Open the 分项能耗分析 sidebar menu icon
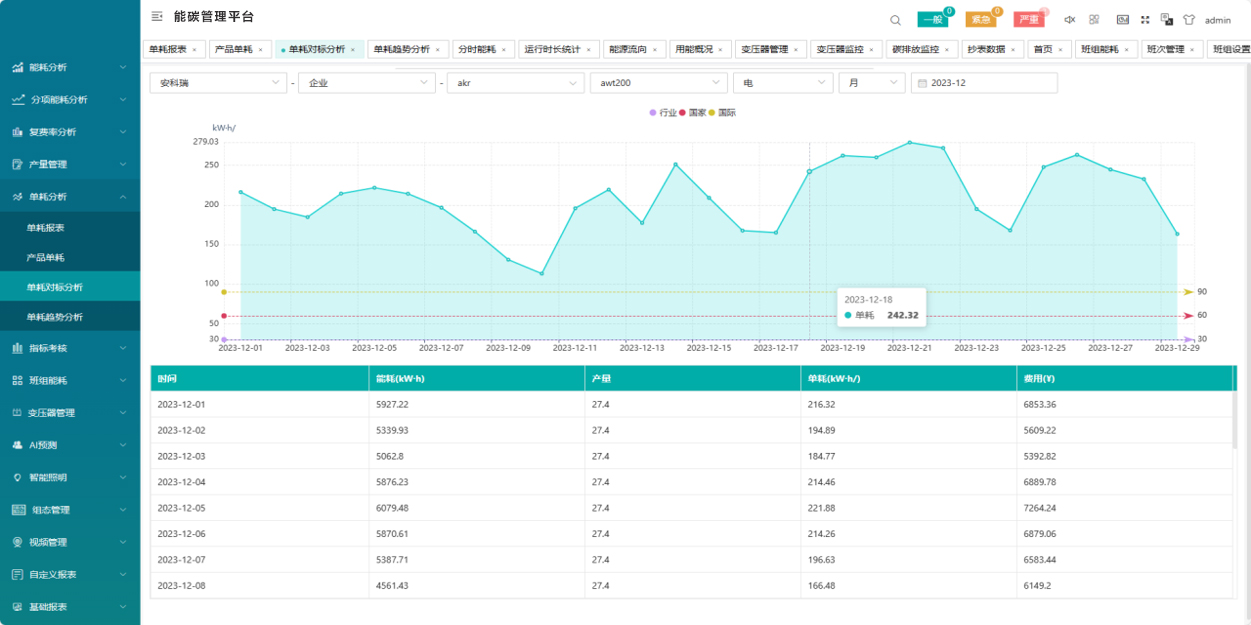Viewport: 1251px width, 625px height. [17, 100]
